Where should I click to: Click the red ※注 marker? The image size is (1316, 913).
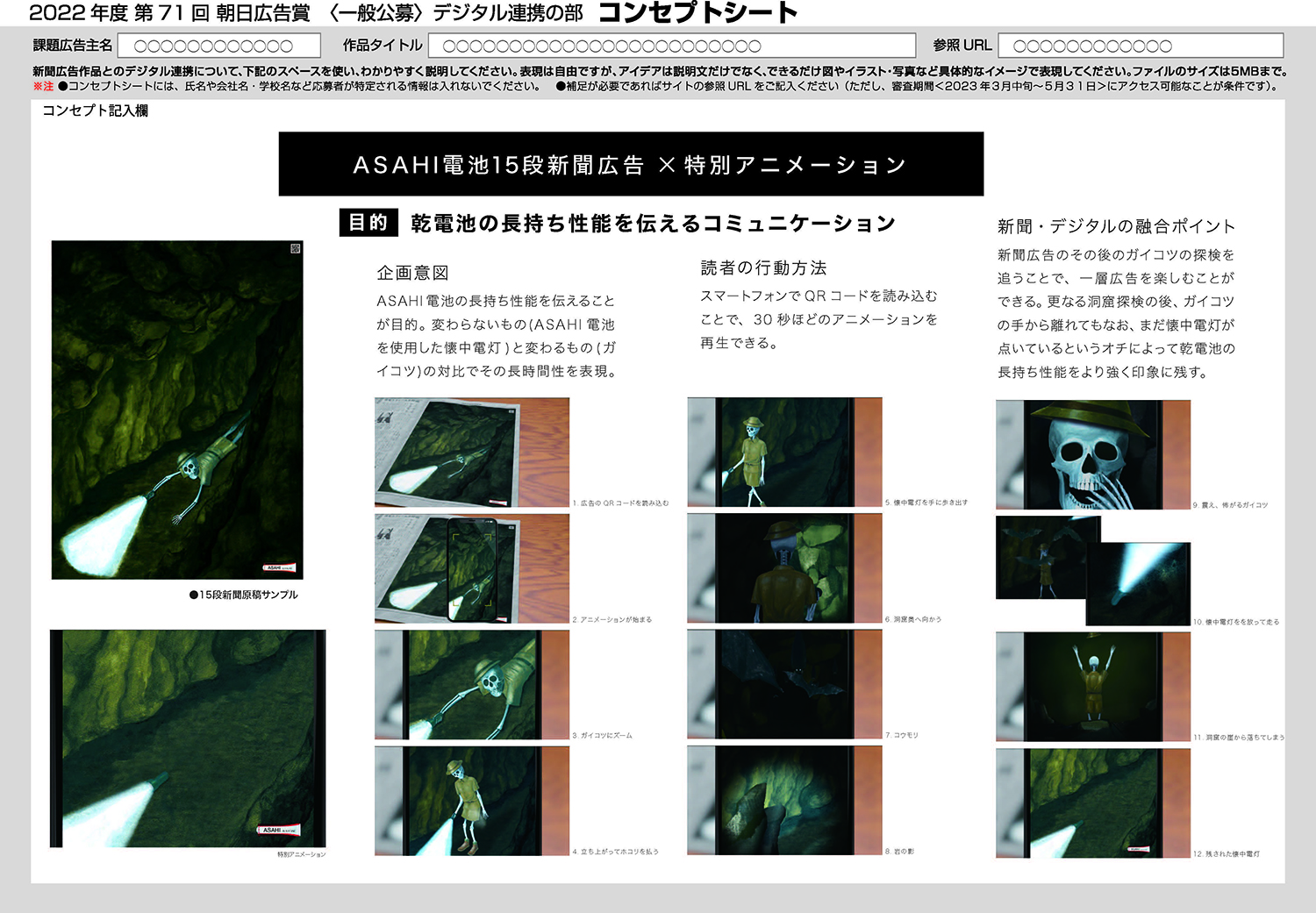coord(43,86)
